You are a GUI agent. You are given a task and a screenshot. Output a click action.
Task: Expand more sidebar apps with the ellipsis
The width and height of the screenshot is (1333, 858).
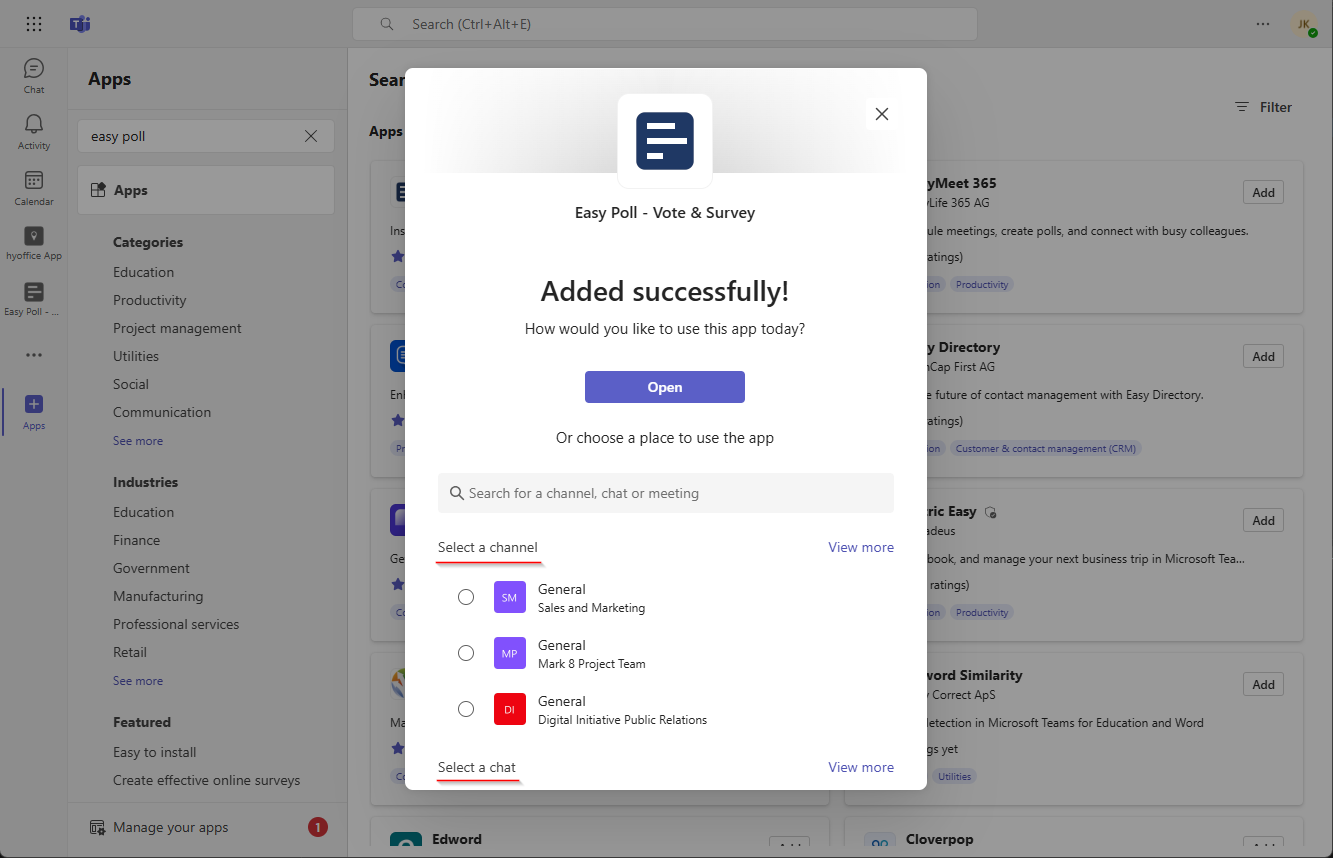(x=34, y=355)
